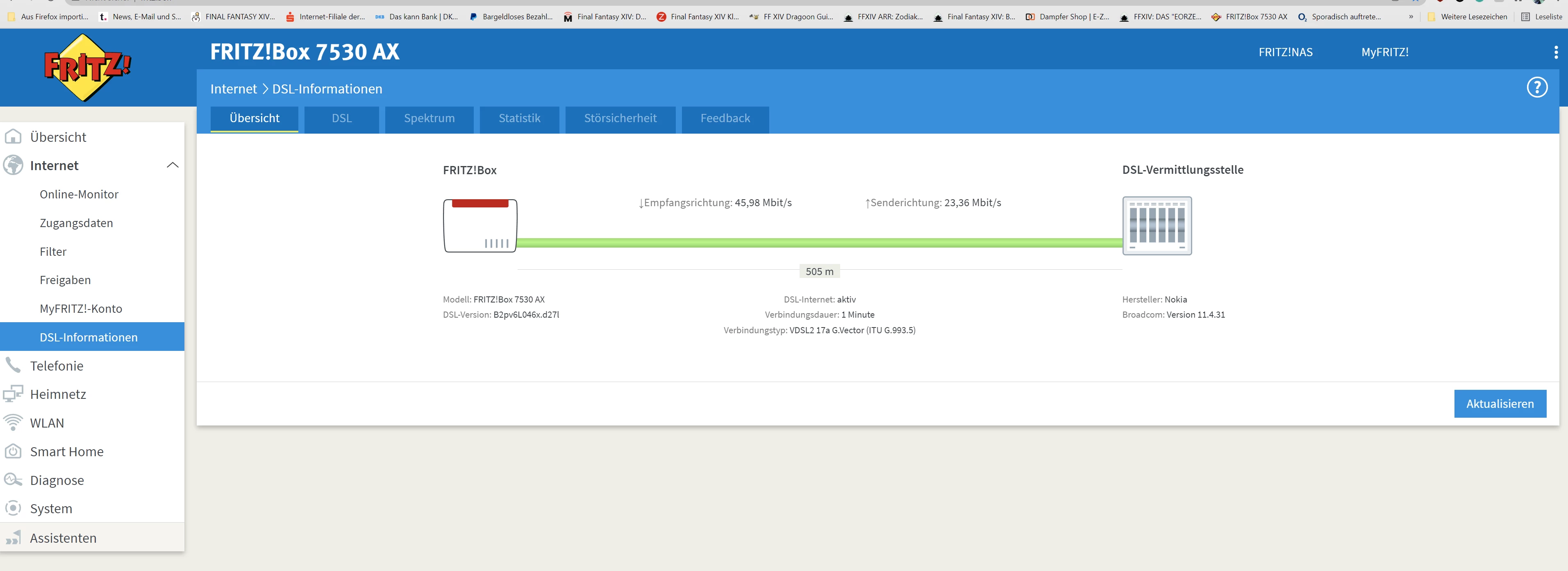Open the help question mark icon
Image resolution: width=1568 pixels, height=571 pixels.
click(1536, 88)
